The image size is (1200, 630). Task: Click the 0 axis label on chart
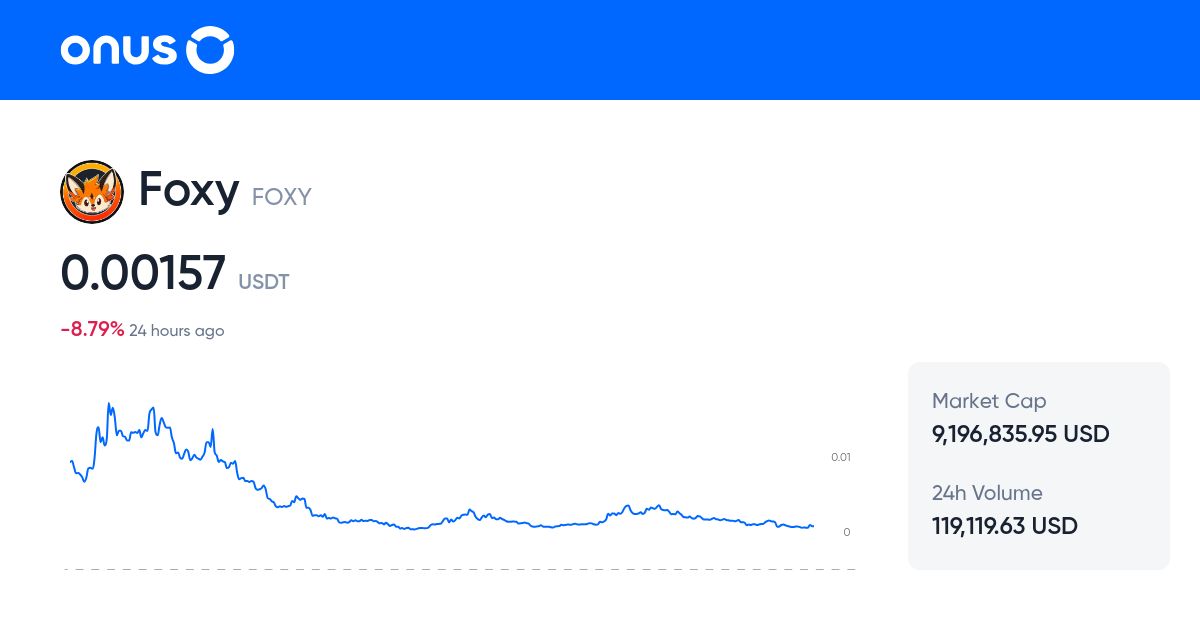846,532
